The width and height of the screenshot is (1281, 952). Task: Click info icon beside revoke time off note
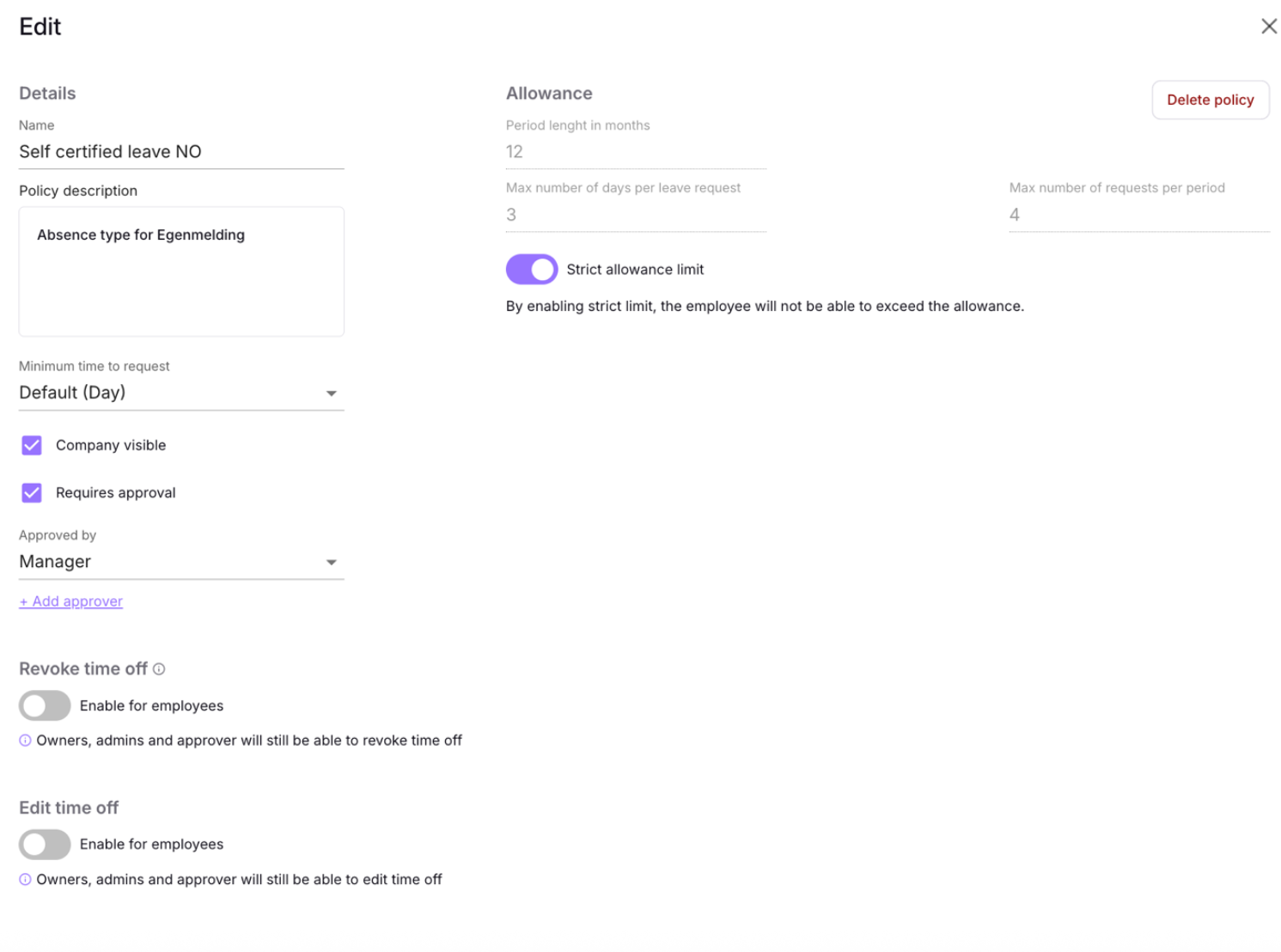click(x=25, y=740)
